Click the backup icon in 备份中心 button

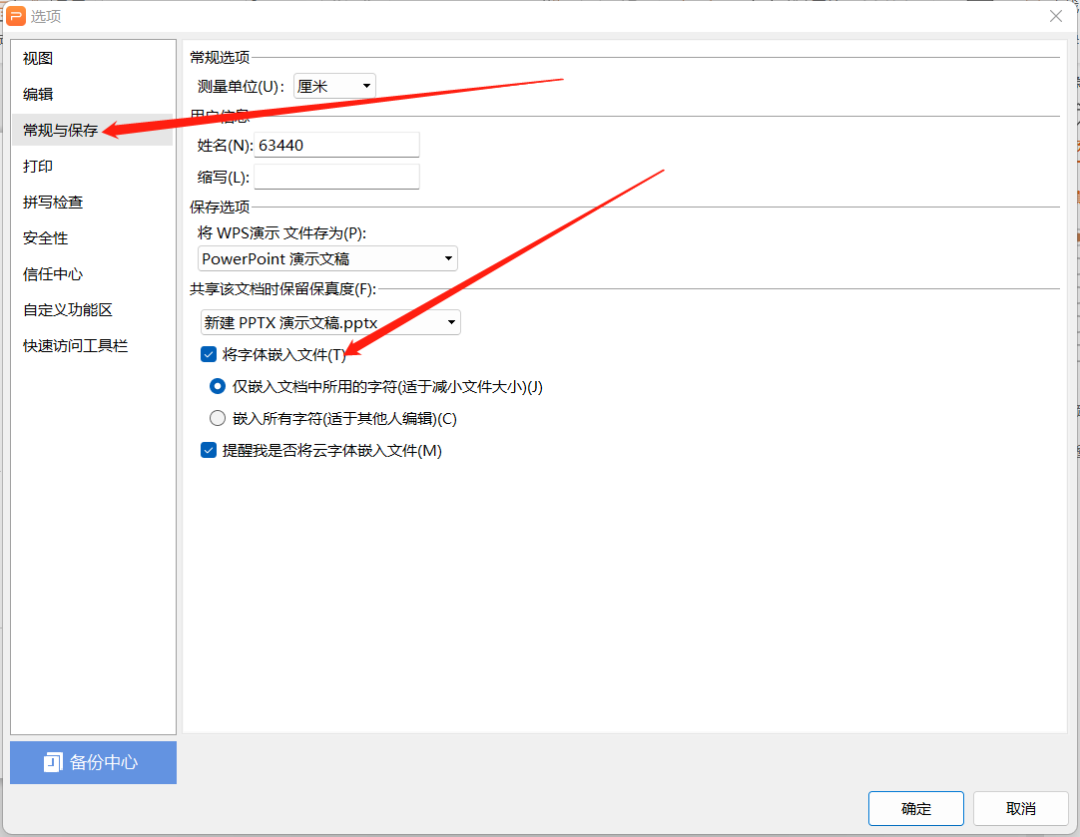(53, 762)
